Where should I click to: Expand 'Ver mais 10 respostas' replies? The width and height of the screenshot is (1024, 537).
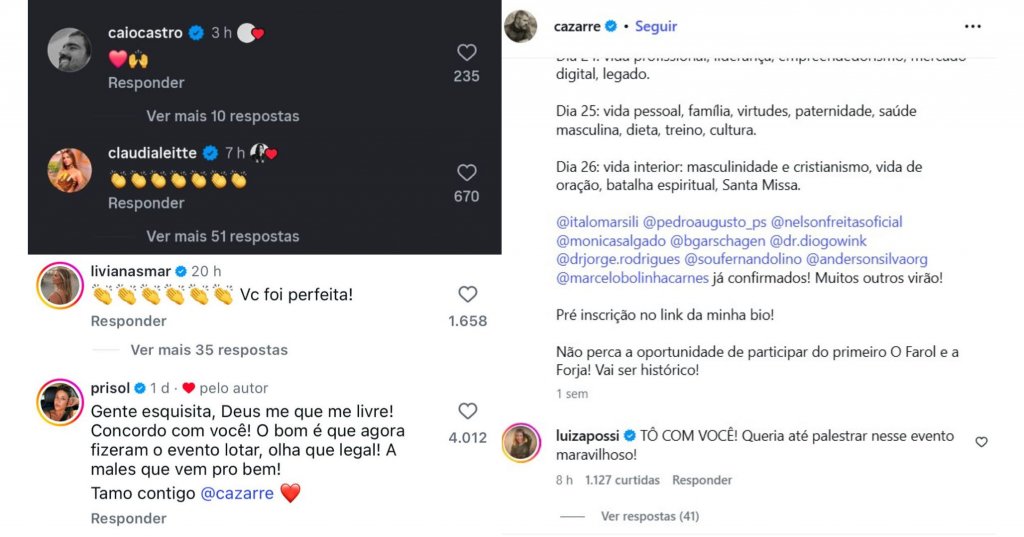point(222,116)
